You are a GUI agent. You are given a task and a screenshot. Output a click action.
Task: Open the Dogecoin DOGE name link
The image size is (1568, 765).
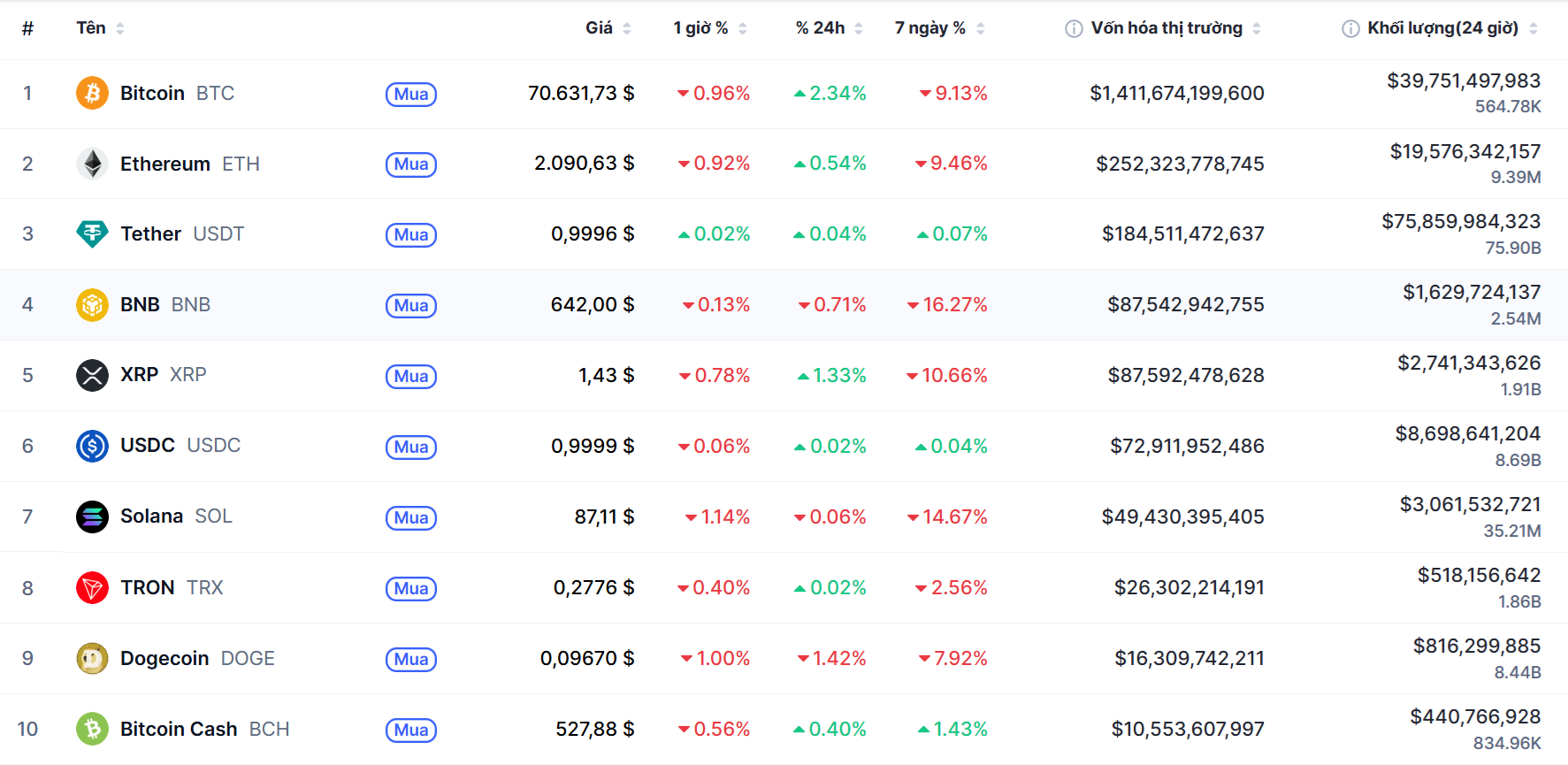pos(197,658)
